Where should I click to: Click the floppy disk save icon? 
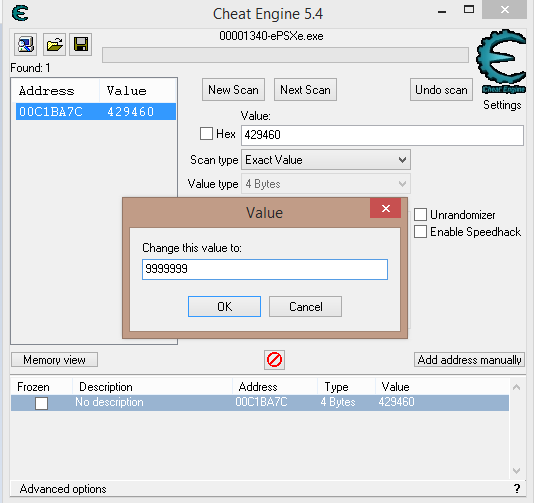tap(81, 44)
